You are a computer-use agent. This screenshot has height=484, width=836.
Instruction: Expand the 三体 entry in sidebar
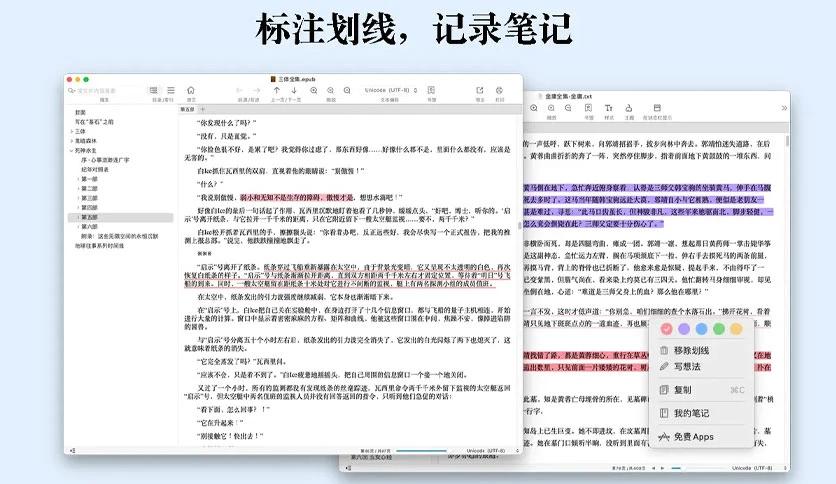tap(71, 131)
